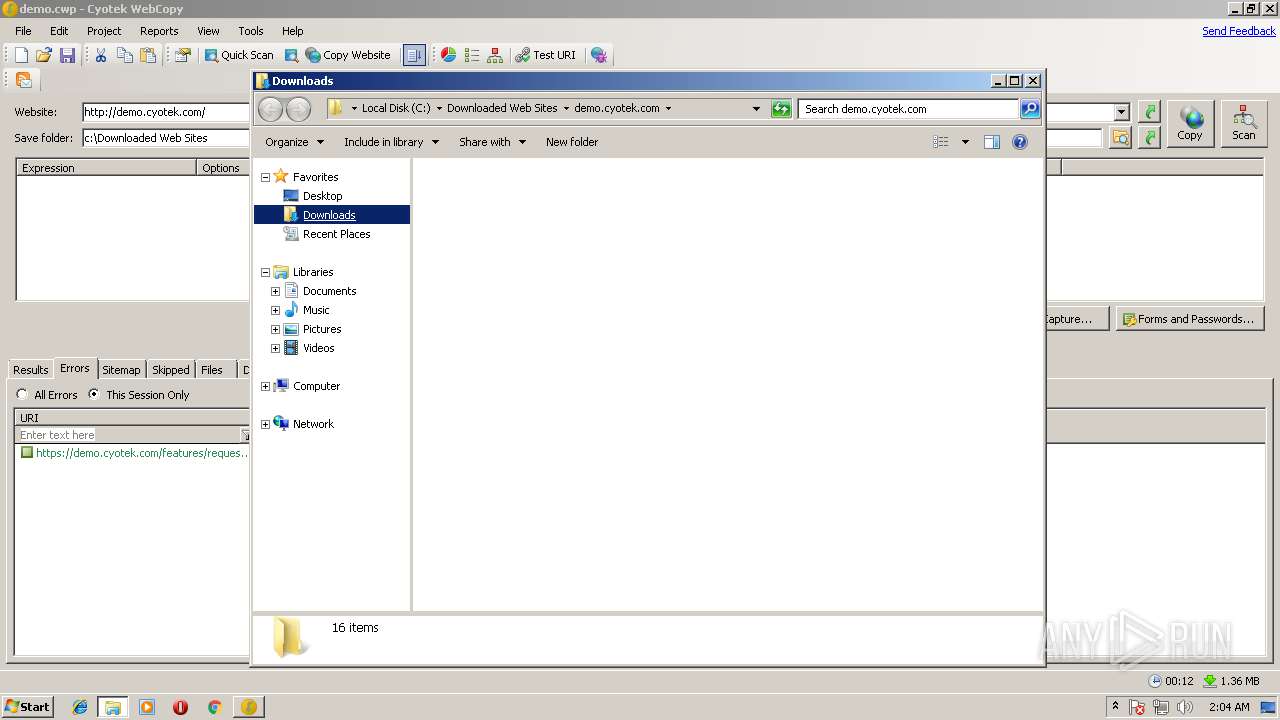Toggle the highlighted log panel toolbar icon

414,55
